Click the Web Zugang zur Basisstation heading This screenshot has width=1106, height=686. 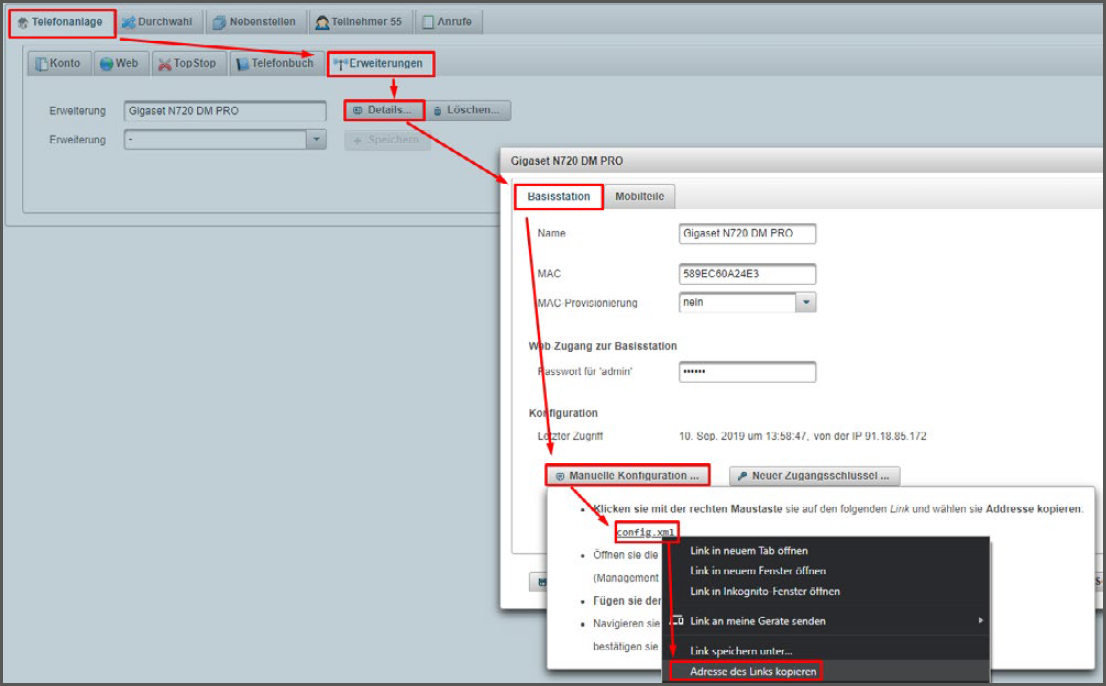602,346
